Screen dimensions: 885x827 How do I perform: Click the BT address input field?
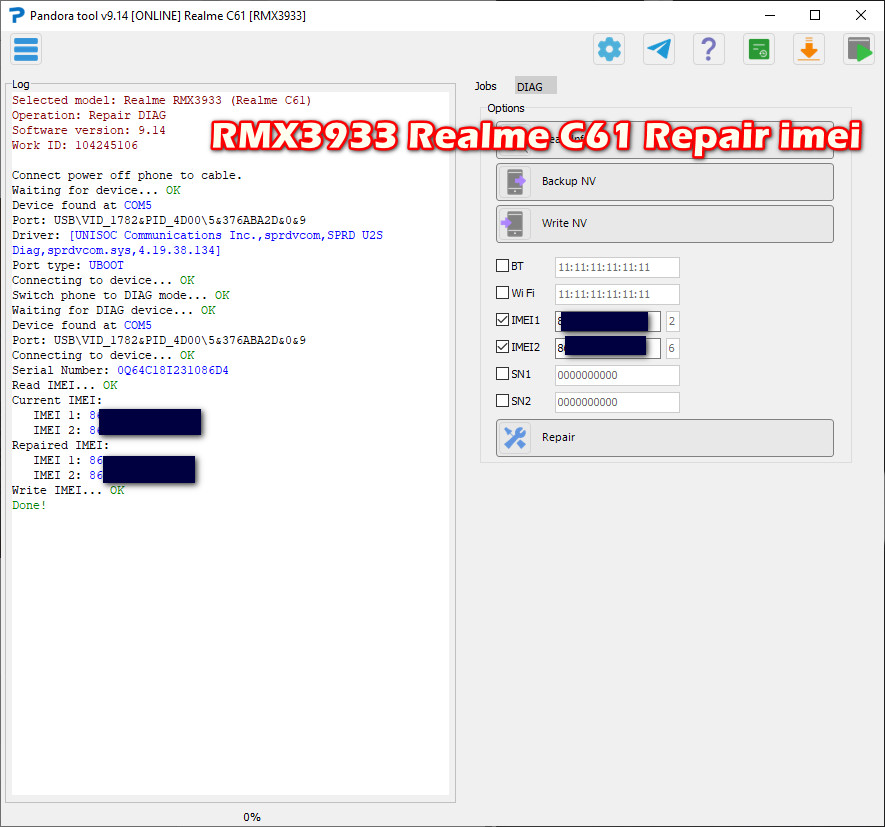[x=617, y=267]
